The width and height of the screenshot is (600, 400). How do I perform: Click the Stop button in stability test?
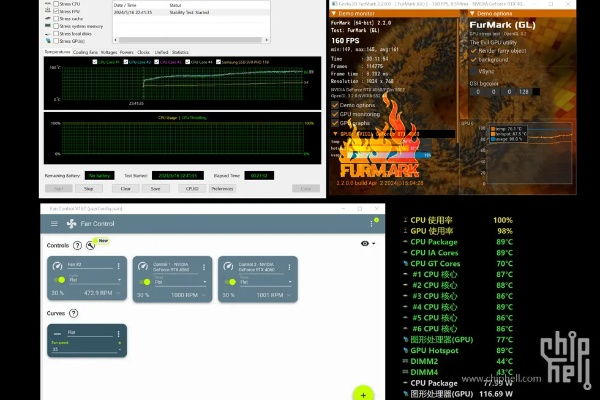(x=88, y=188)
